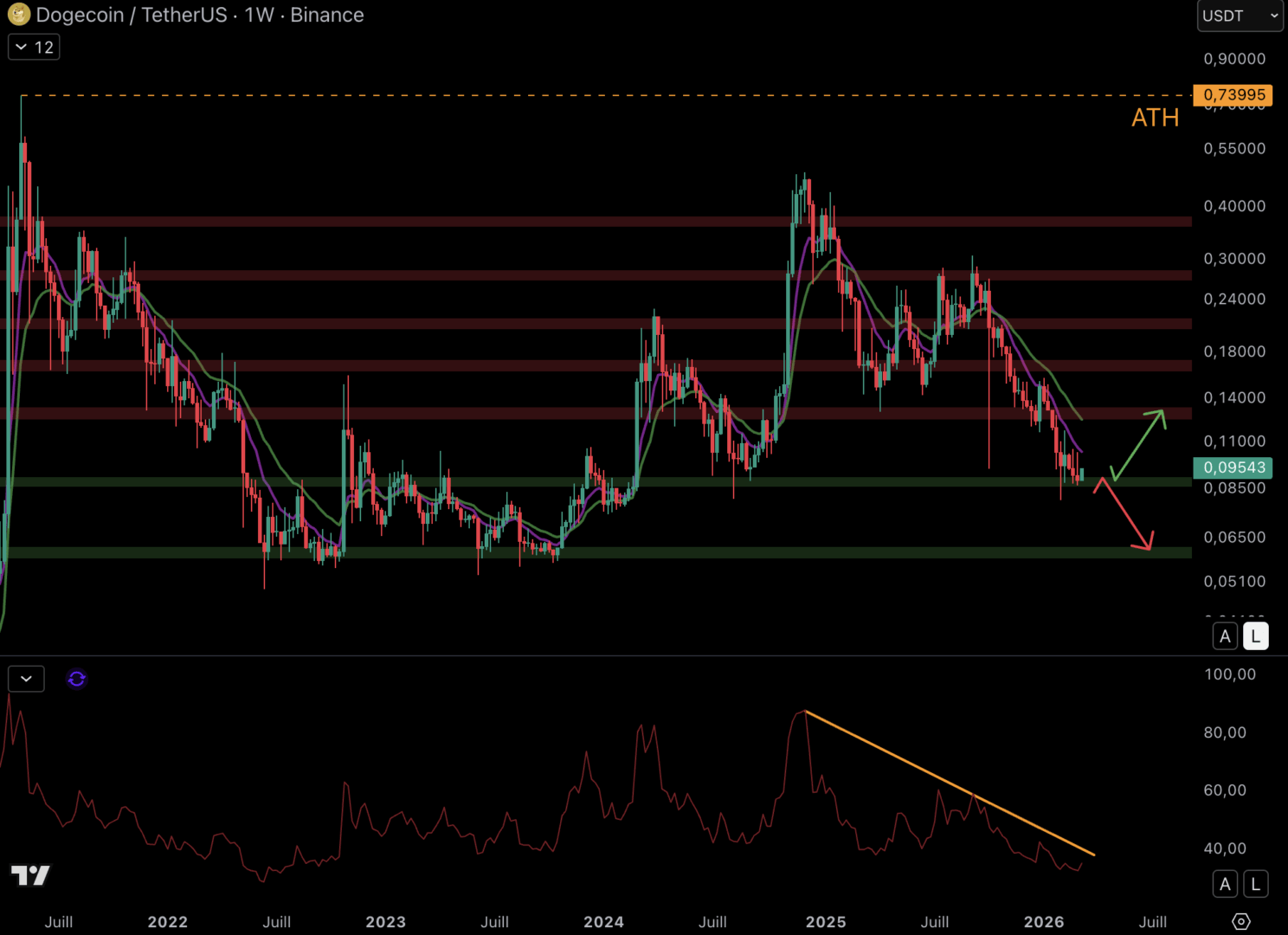Toggle log scale L on indicator pane
The image size is (1288, 935).
click(1255, 884)
